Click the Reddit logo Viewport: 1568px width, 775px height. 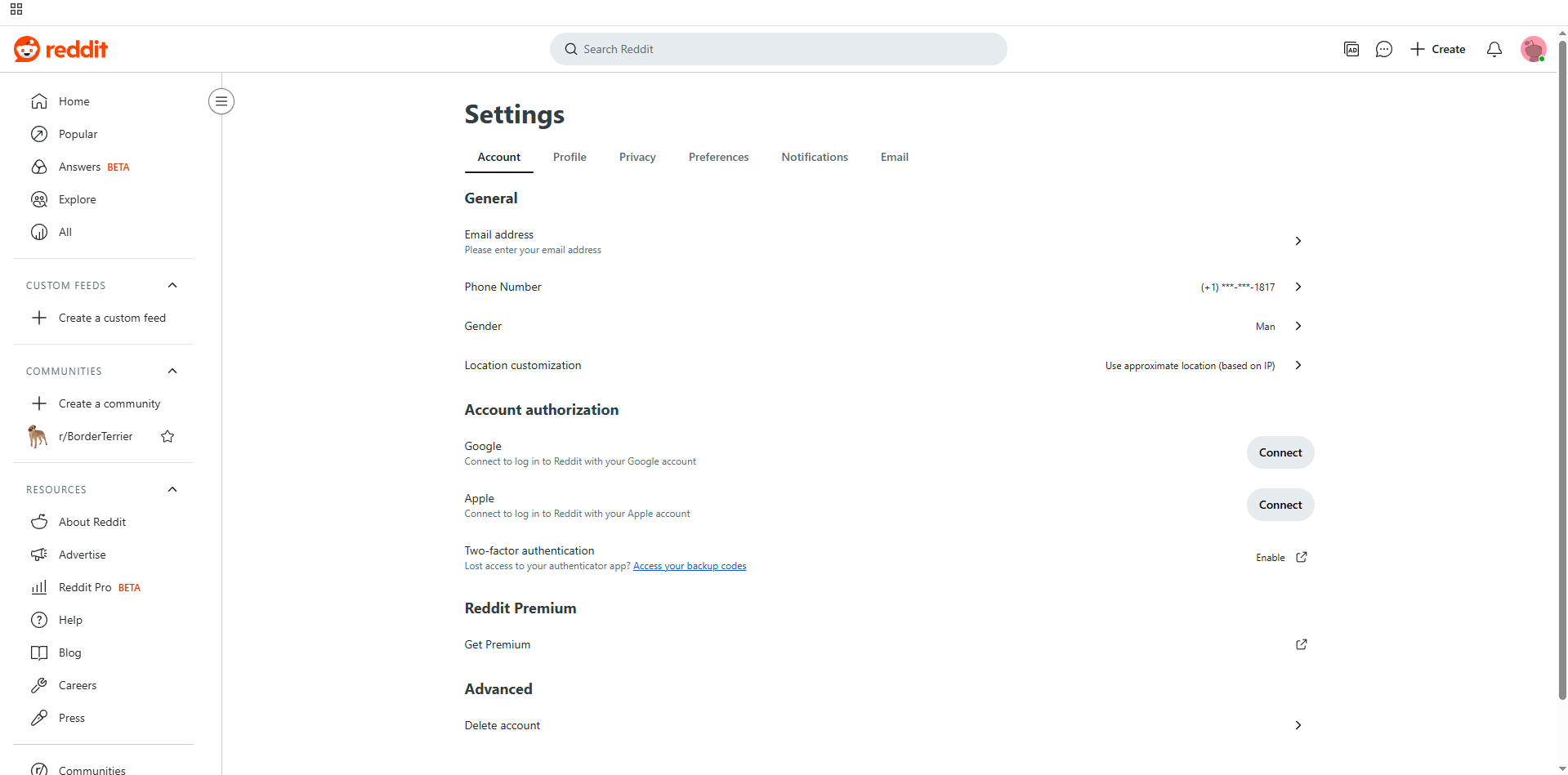click(x=61, y=49)
